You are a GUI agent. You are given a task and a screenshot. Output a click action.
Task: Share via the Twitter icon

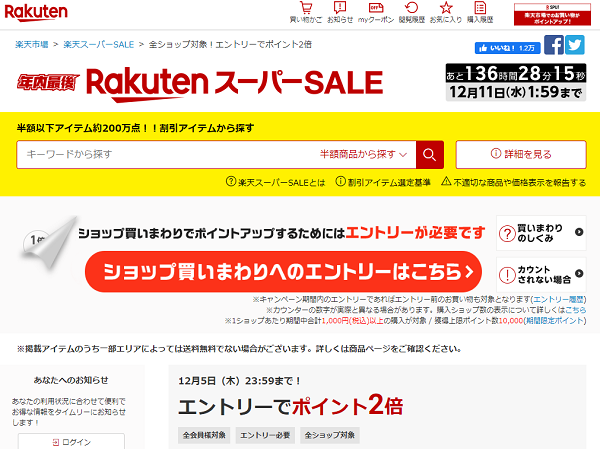[575, 45]
